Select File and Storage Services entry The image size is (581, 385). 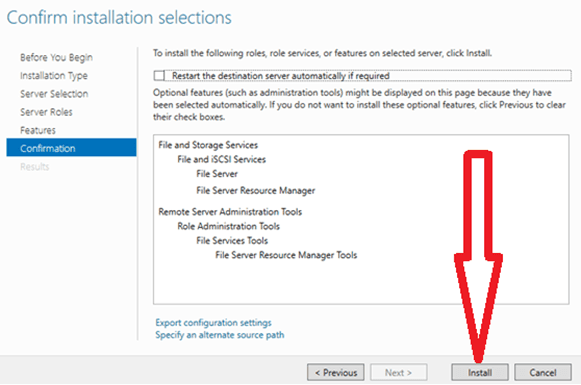208,145
